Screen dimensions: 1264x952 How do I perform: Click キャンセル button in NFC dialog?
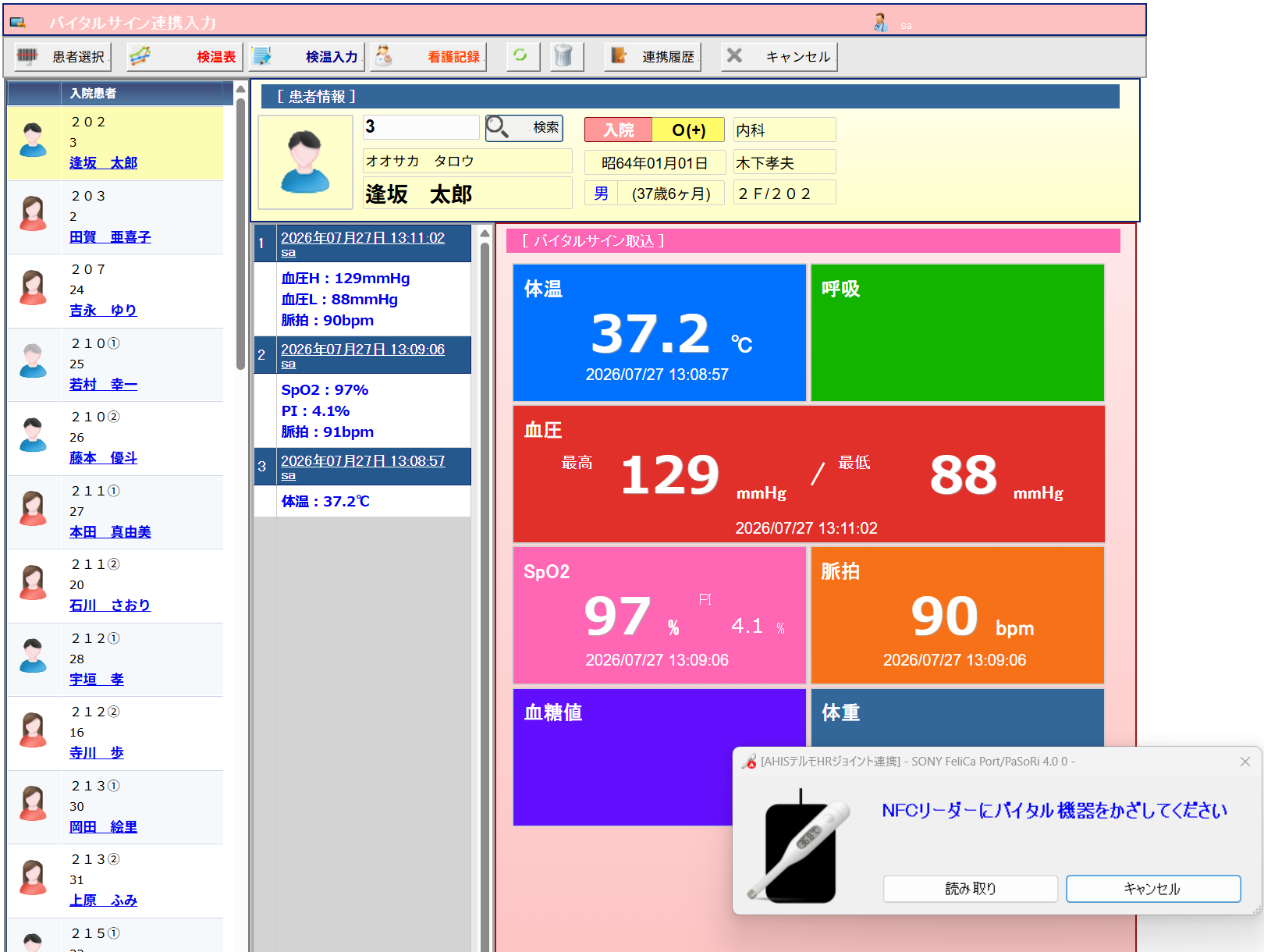(x=1153, y=889)
